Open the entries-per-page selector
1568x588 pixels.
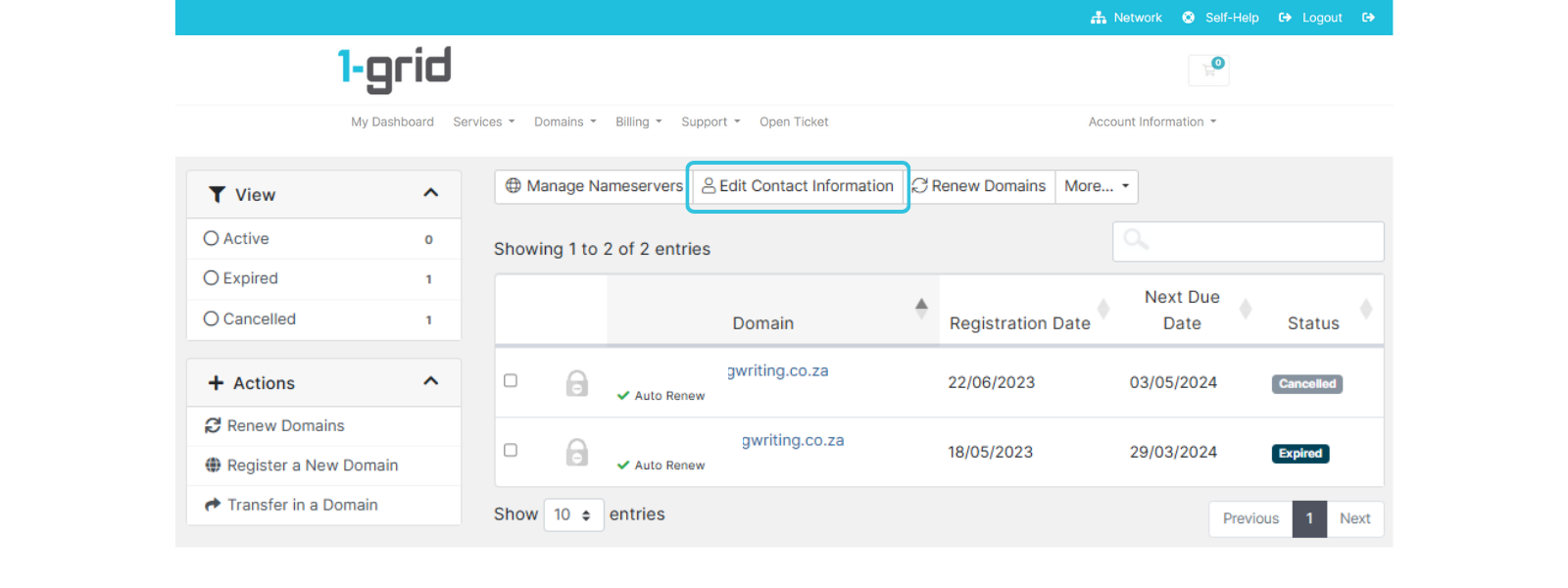573,514
